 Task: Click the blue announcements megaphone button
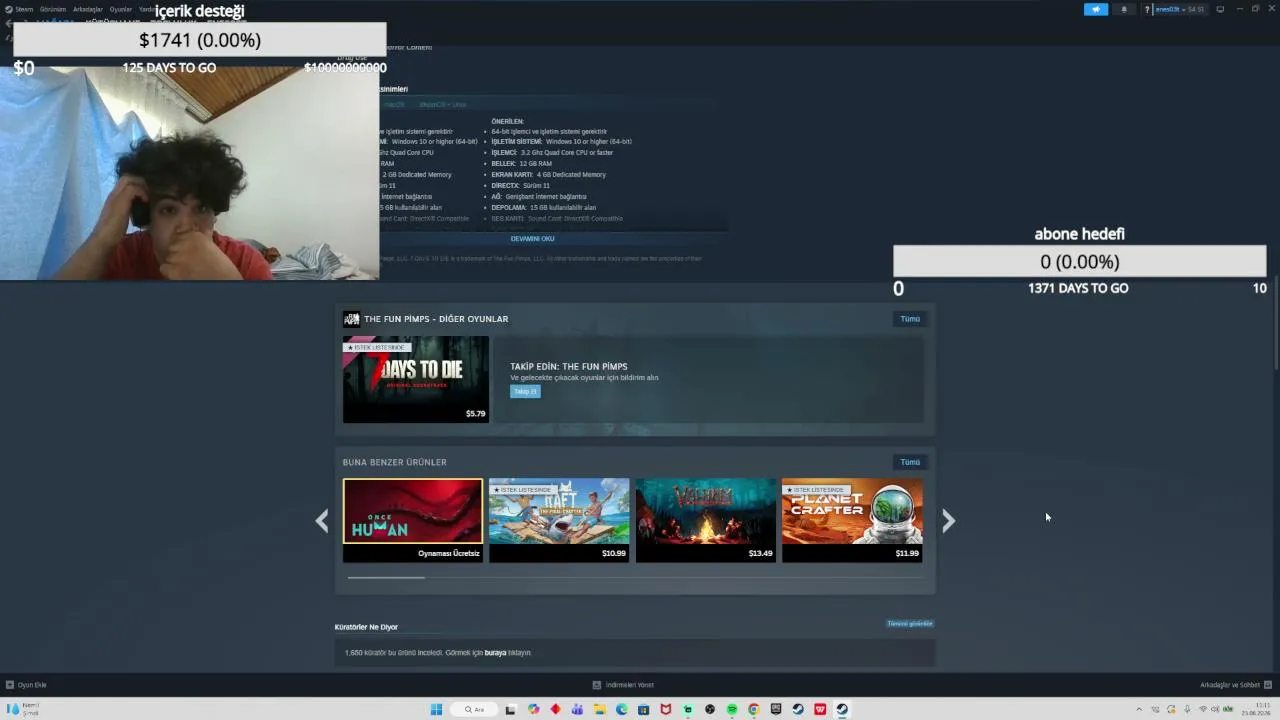tap(1096, 9)
